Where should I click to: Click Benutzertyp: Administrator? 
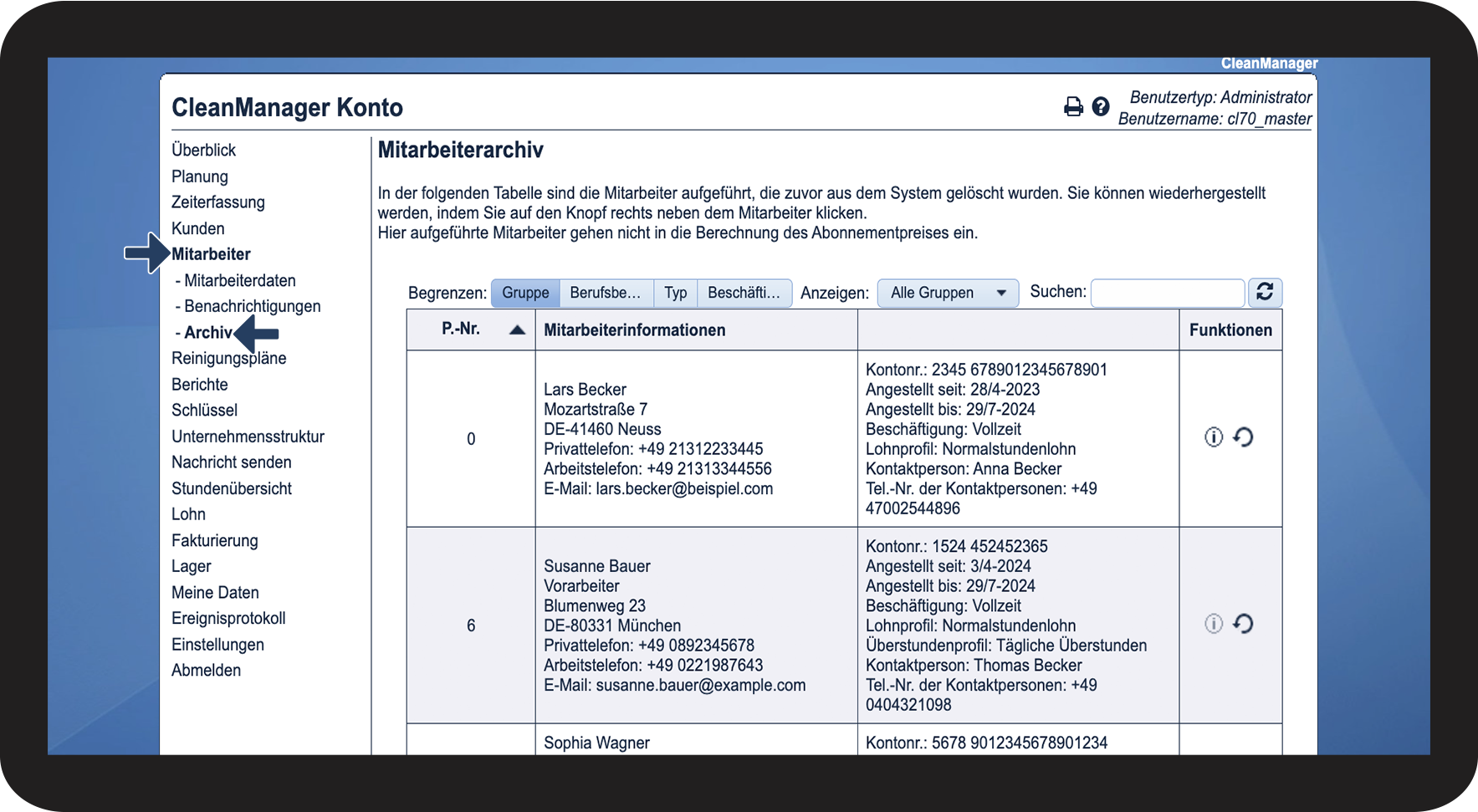tap(1221, 97)
